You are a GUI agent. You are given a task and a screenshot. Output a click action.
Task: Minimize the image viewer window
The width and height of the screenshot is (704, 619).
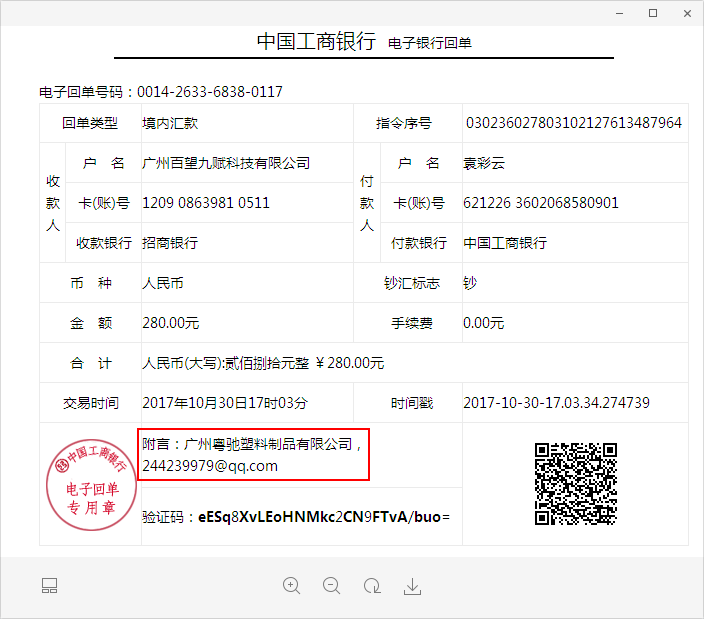620,13
